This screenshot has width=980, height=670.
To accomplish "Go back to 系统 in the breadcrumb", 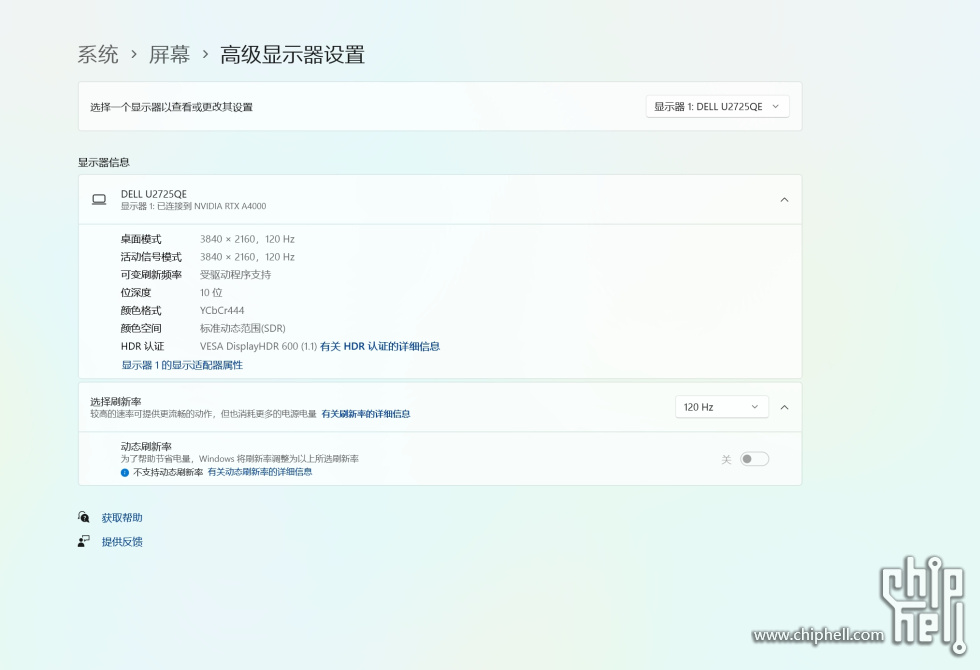I will point(98,54).
